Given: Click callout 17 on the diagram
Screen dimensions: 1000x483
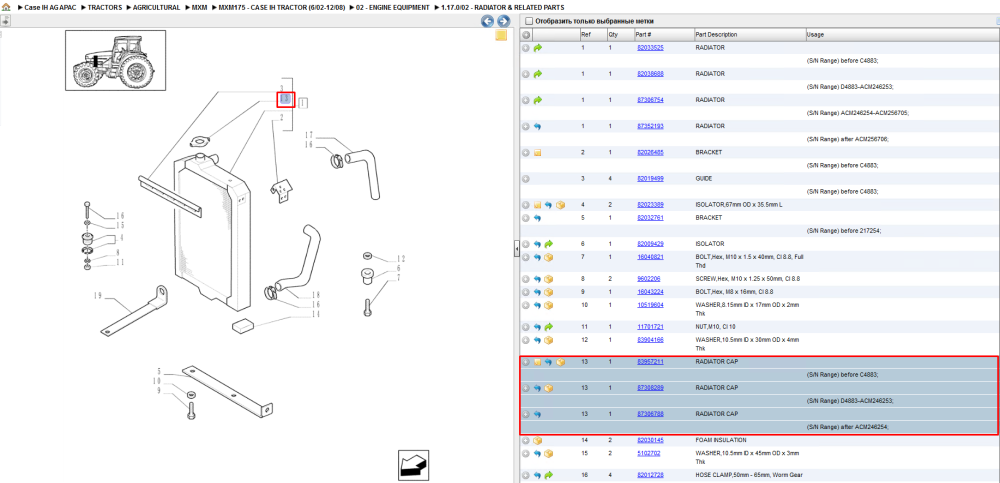Looking at the screenshot, I should coord(309,135).
